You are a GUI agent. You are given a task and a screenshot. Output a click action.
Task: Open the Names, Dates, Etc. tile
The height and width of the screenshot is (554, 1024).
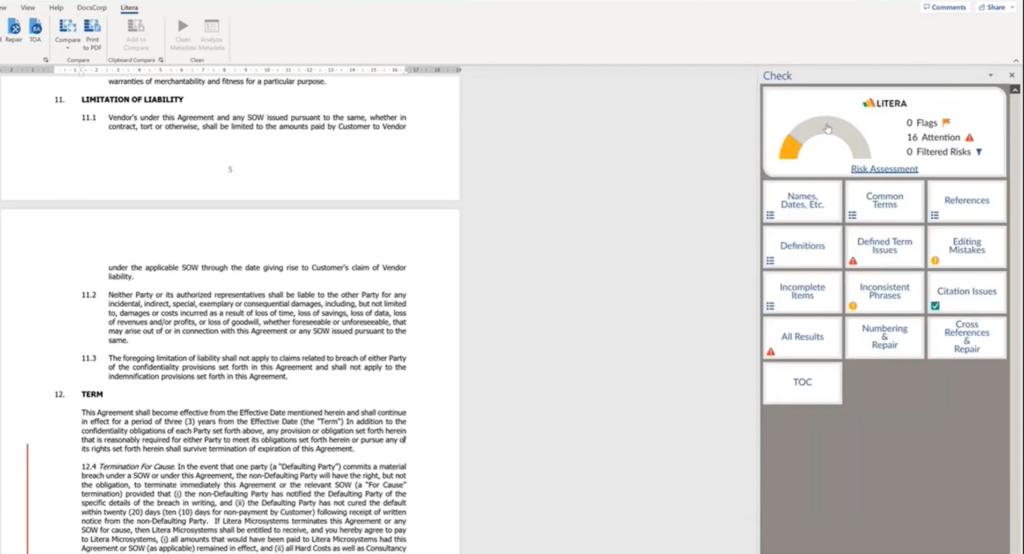[x=802, y=201]
